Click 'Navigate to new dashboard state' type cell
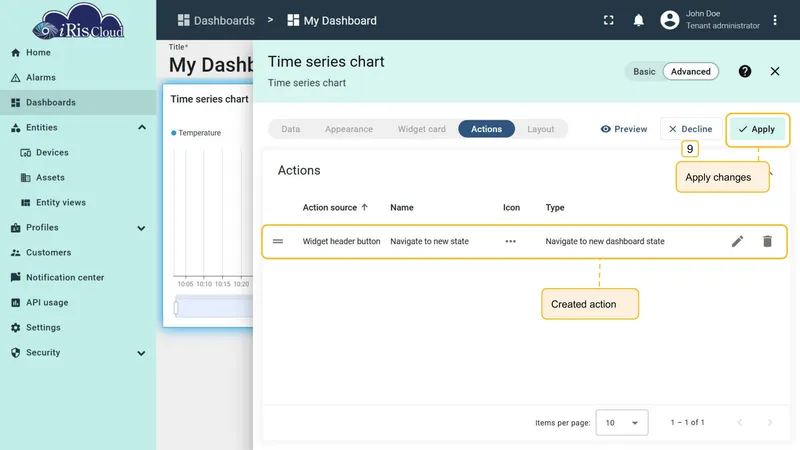The width and height of the screenshot is (800, 450). point(605,241)
